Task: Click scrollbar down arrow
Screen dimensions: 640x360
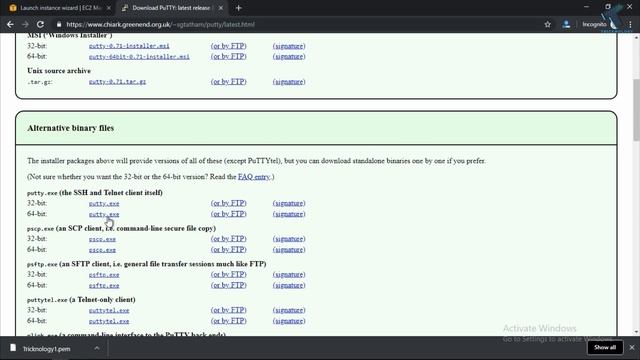Action: click(636, 332)
